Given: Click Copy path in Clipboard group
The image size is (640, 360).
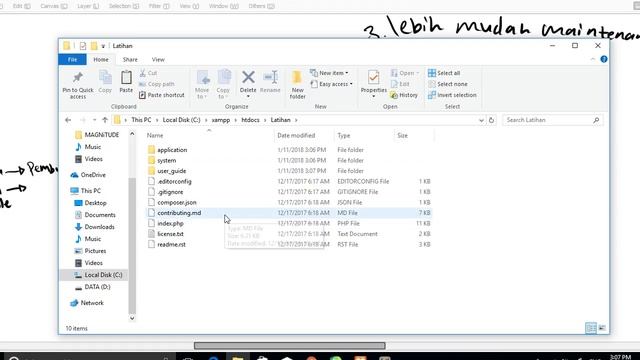Looking at the screenshot, I should tap(157, 84).
